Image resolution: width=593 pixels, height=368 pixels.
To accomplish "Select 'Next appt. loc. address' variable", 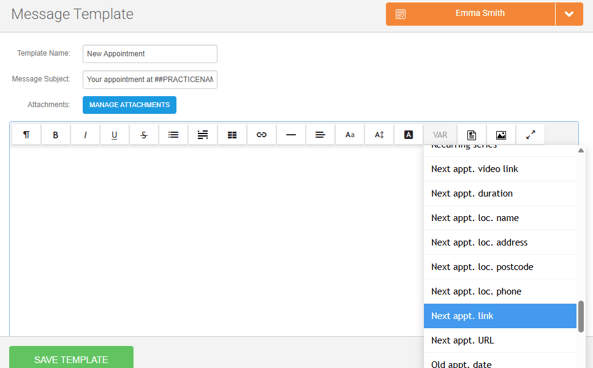I will 500,242.
